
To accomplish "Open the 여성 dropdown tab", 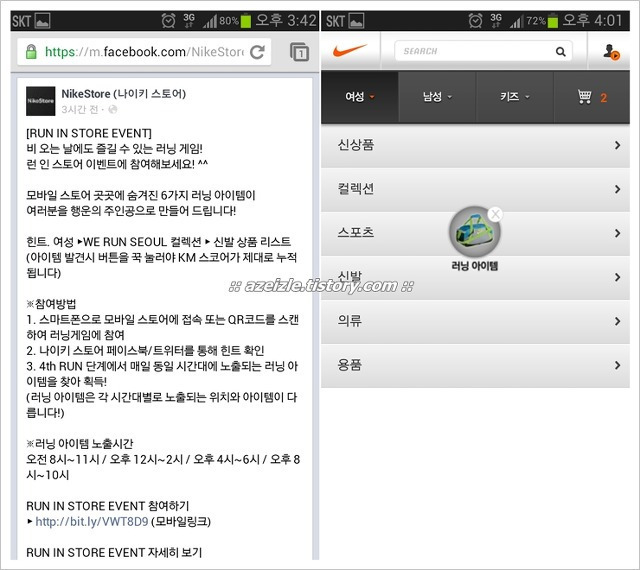I will tap(359, 97).
